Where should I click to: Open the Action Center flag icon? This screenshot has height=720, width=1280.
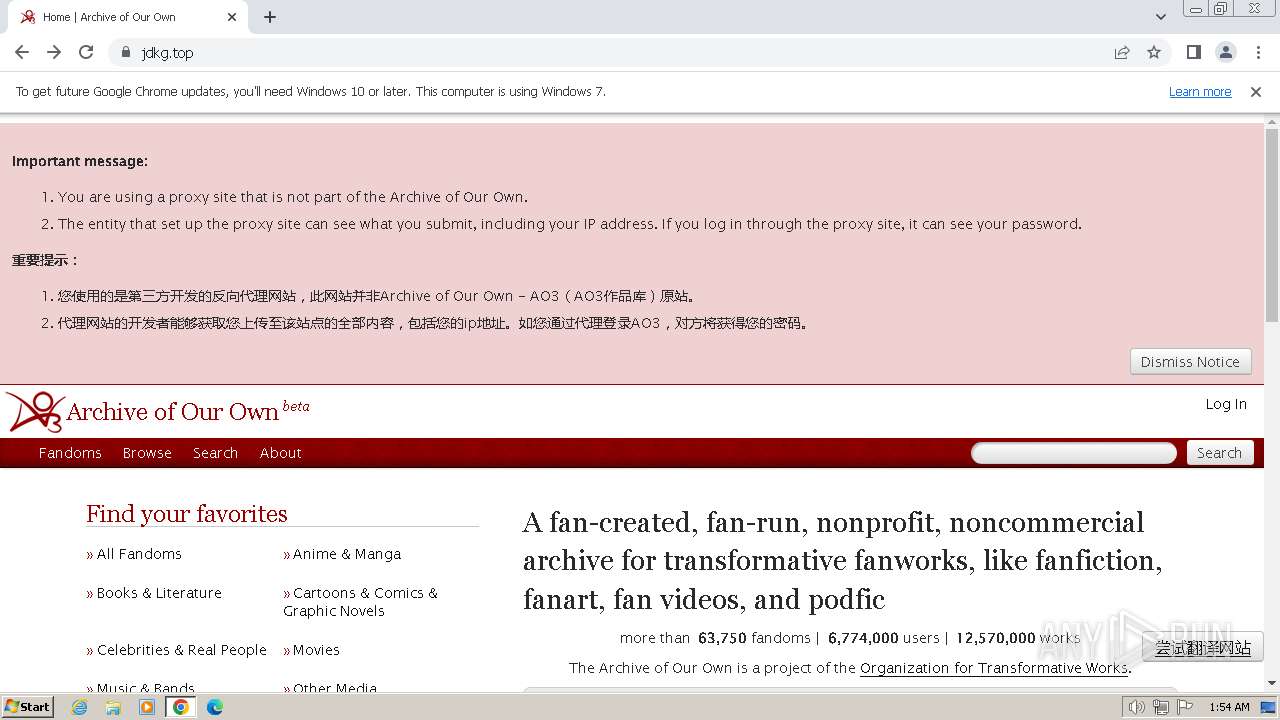[x=1185, y=707]
